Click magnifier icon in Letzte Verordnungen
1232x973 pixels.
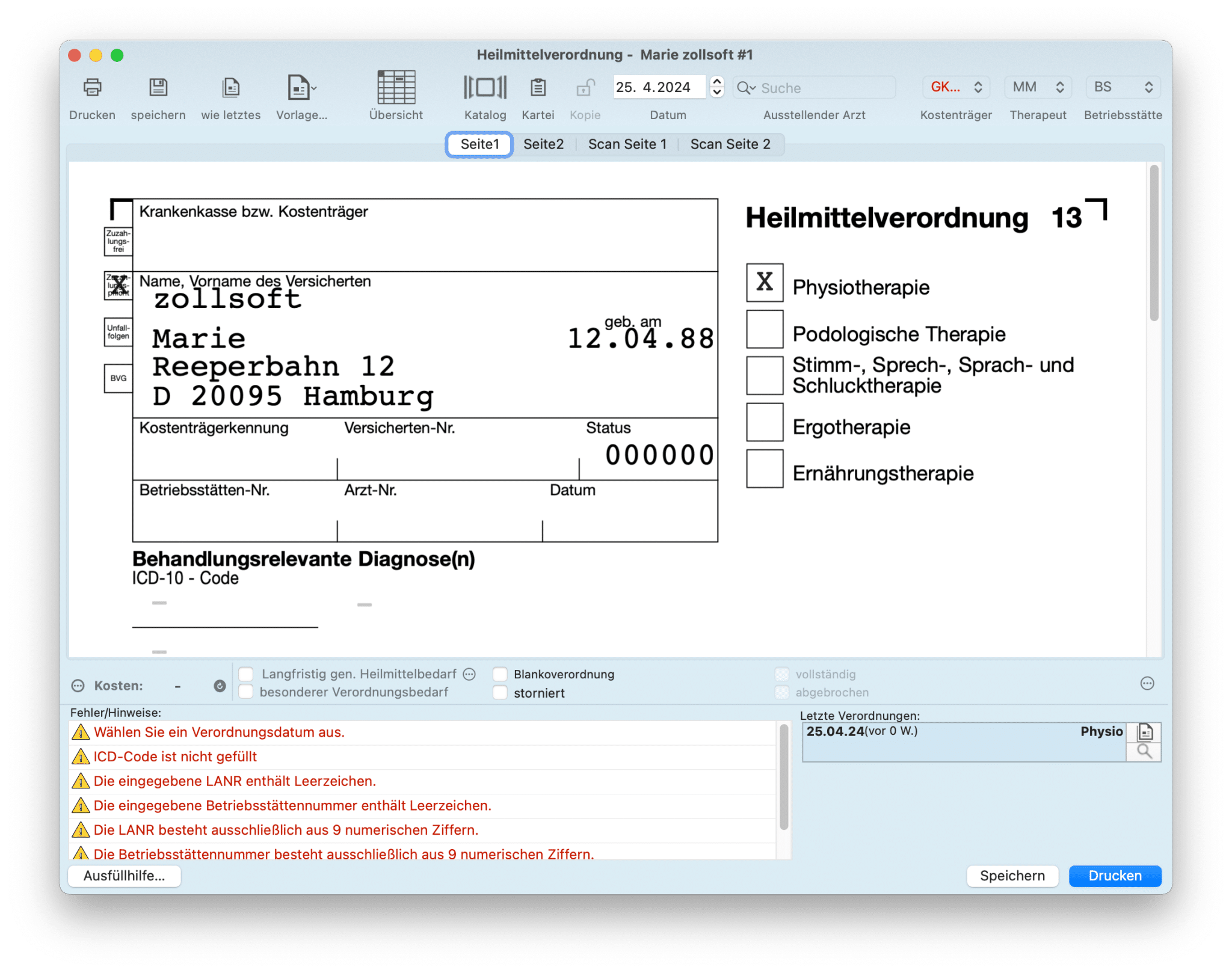1144,752
